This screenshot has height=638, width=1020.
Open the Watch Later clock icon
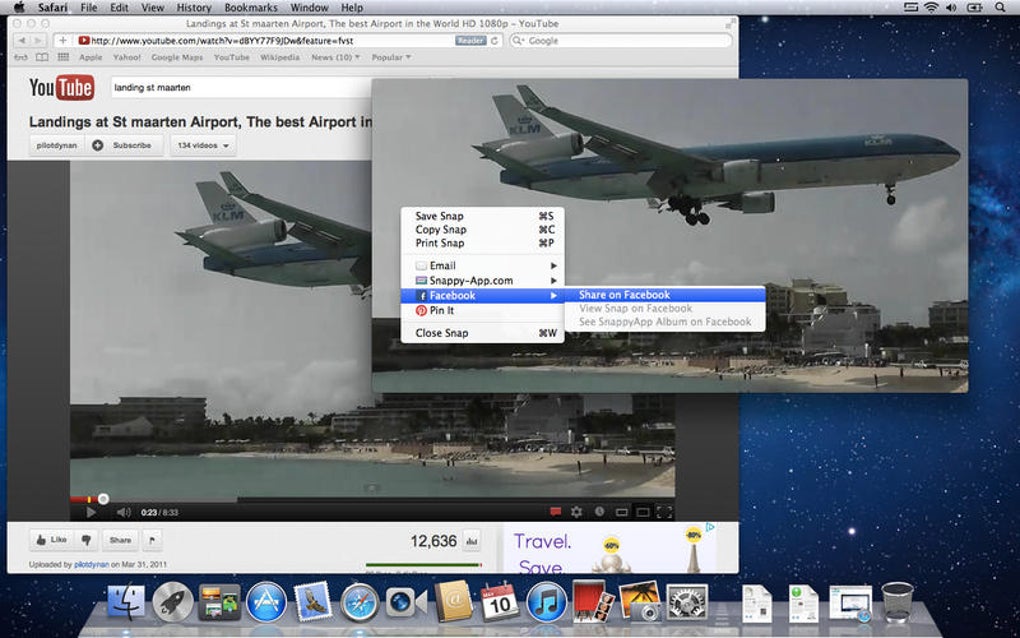tap(599, 512)
